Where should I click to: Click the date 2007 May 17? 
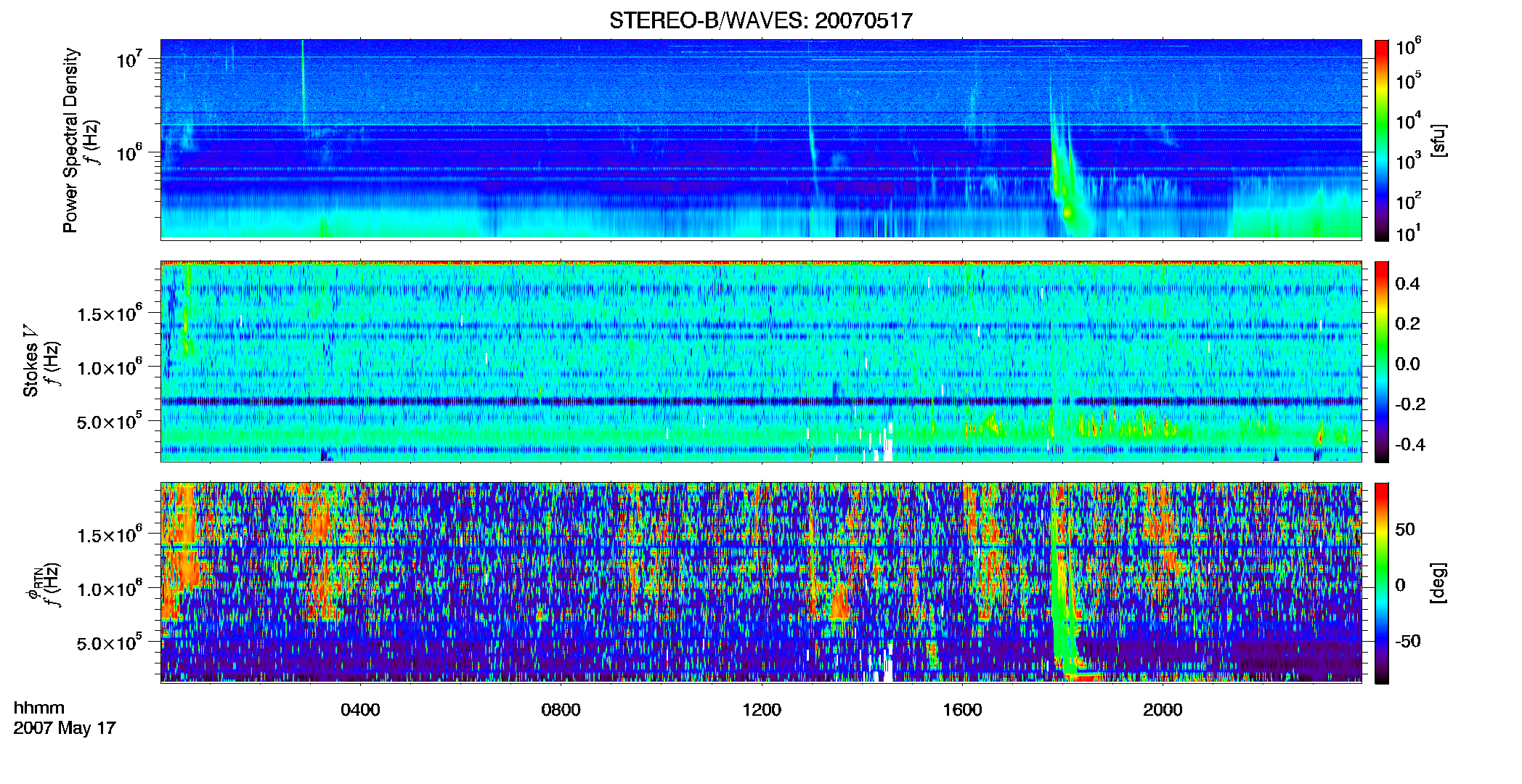[x=65, y=728]
